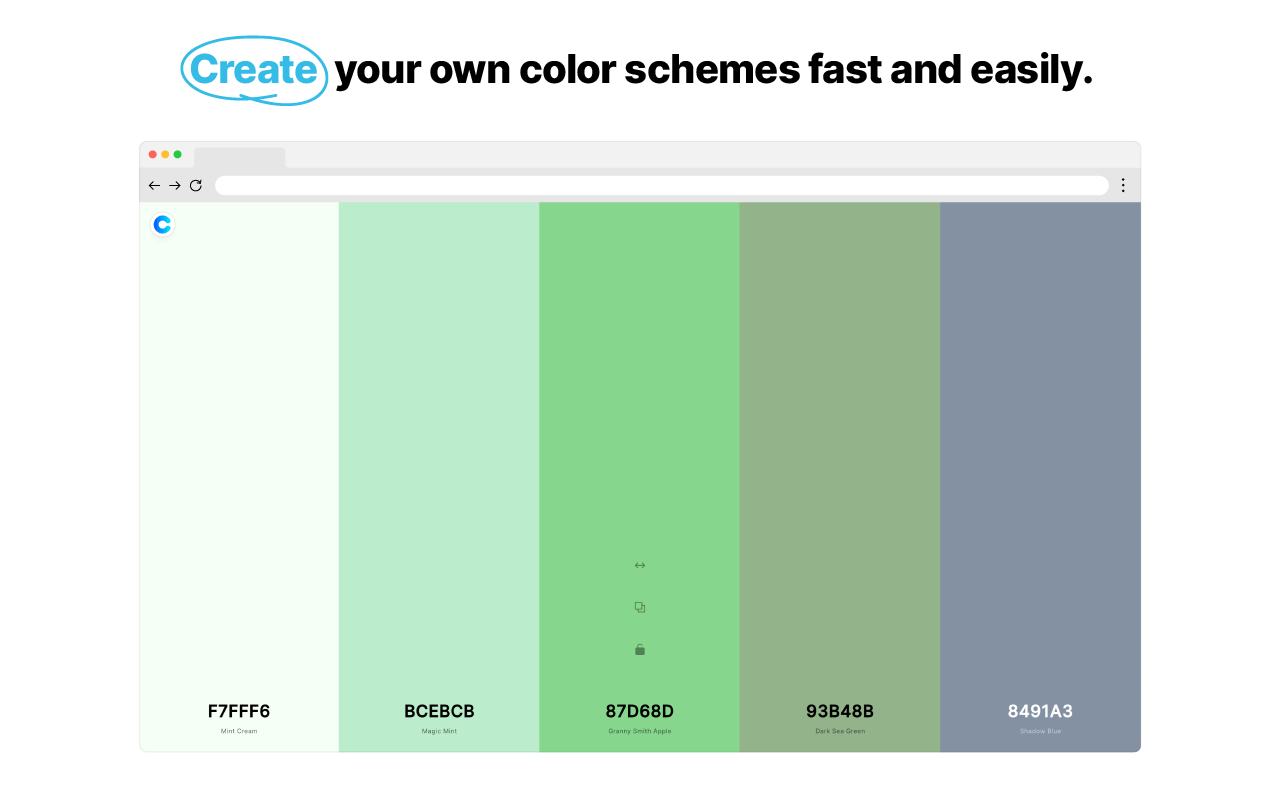This screenshot has height=800, width=1280.
Task: Reload the current page
Action: 196,185
